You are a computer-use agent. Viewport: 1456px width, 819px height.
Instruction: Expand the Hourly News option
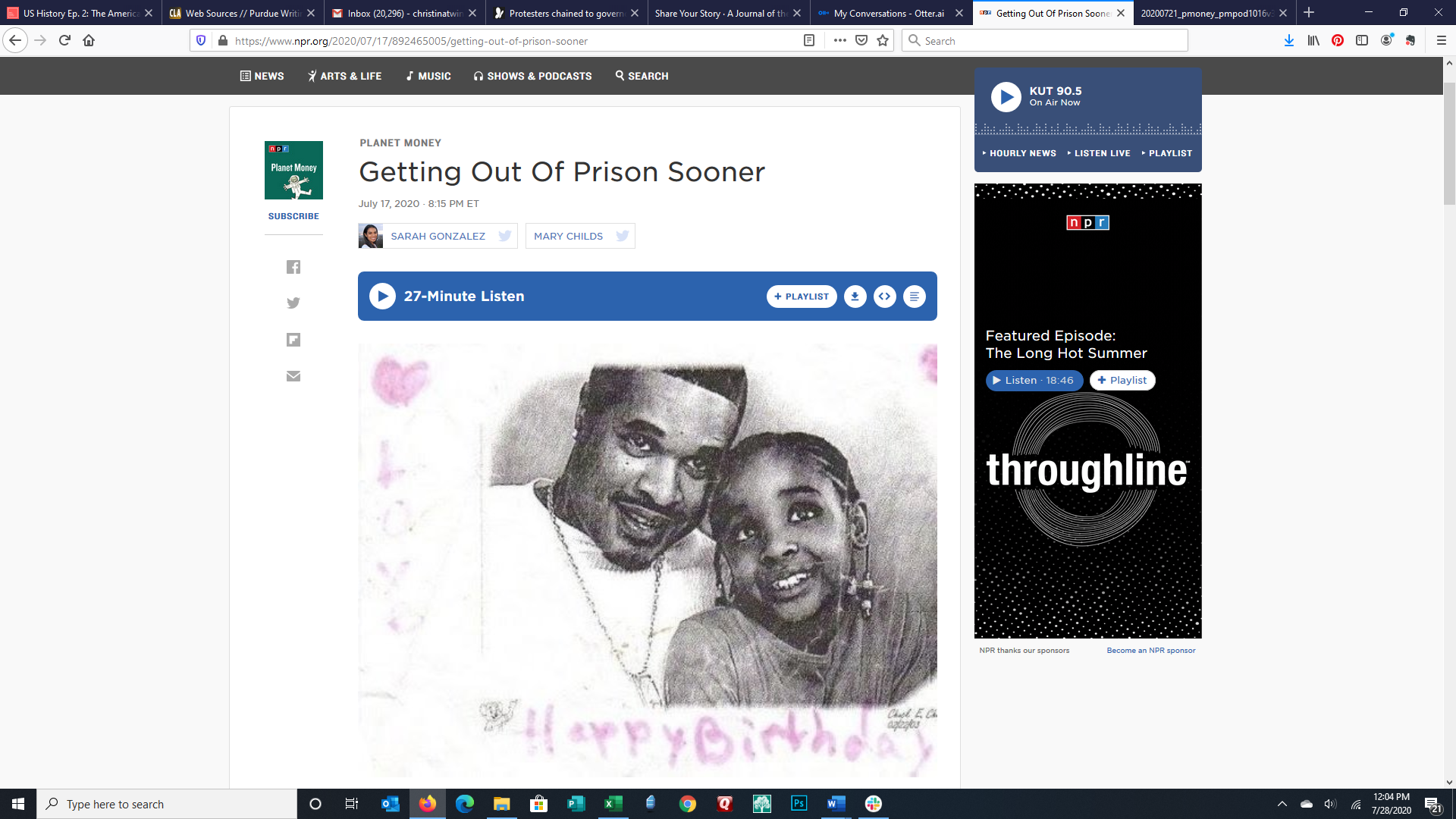point(1018,153)
